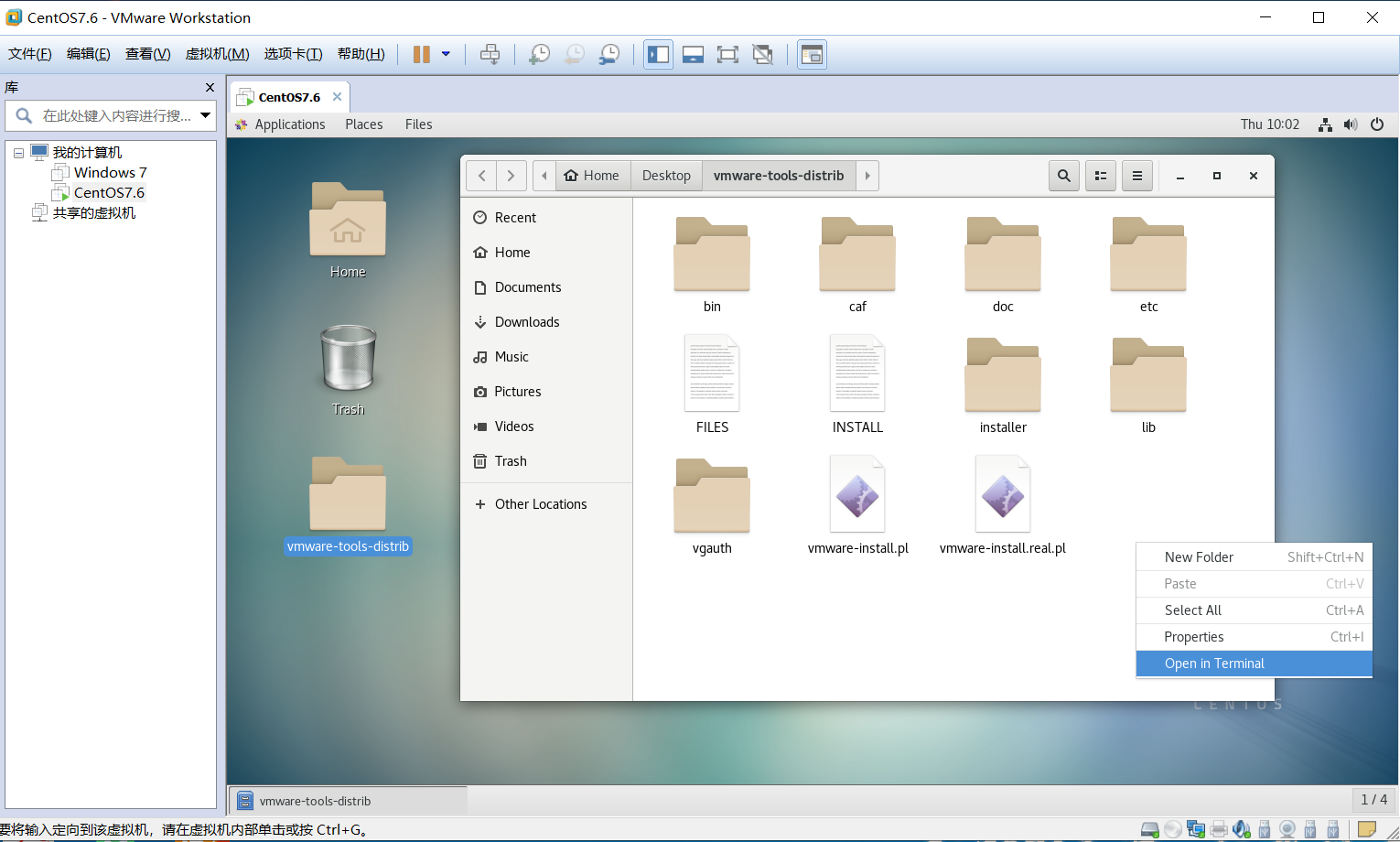Collapse the 我的计算机 tree node
Viewport: 1400px width, 842px height.
[18, 153]
